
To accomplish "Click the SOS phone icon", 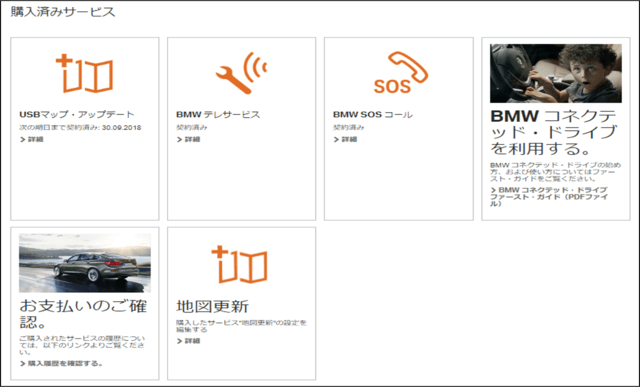I will (x=401, y=72).
